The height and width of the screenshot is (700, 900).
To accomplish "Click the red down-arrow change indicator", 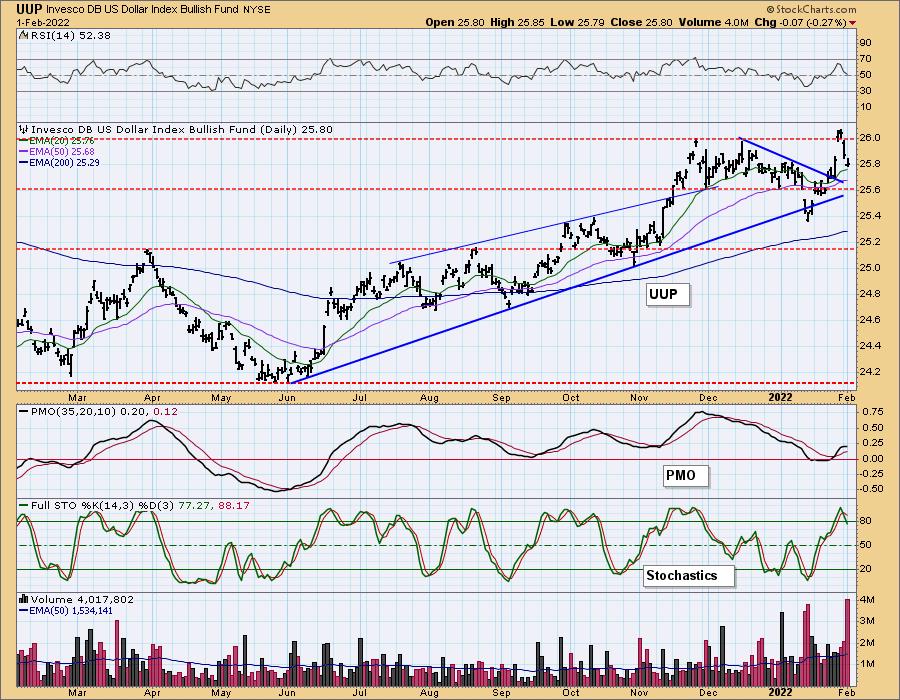I will (852, 23).
